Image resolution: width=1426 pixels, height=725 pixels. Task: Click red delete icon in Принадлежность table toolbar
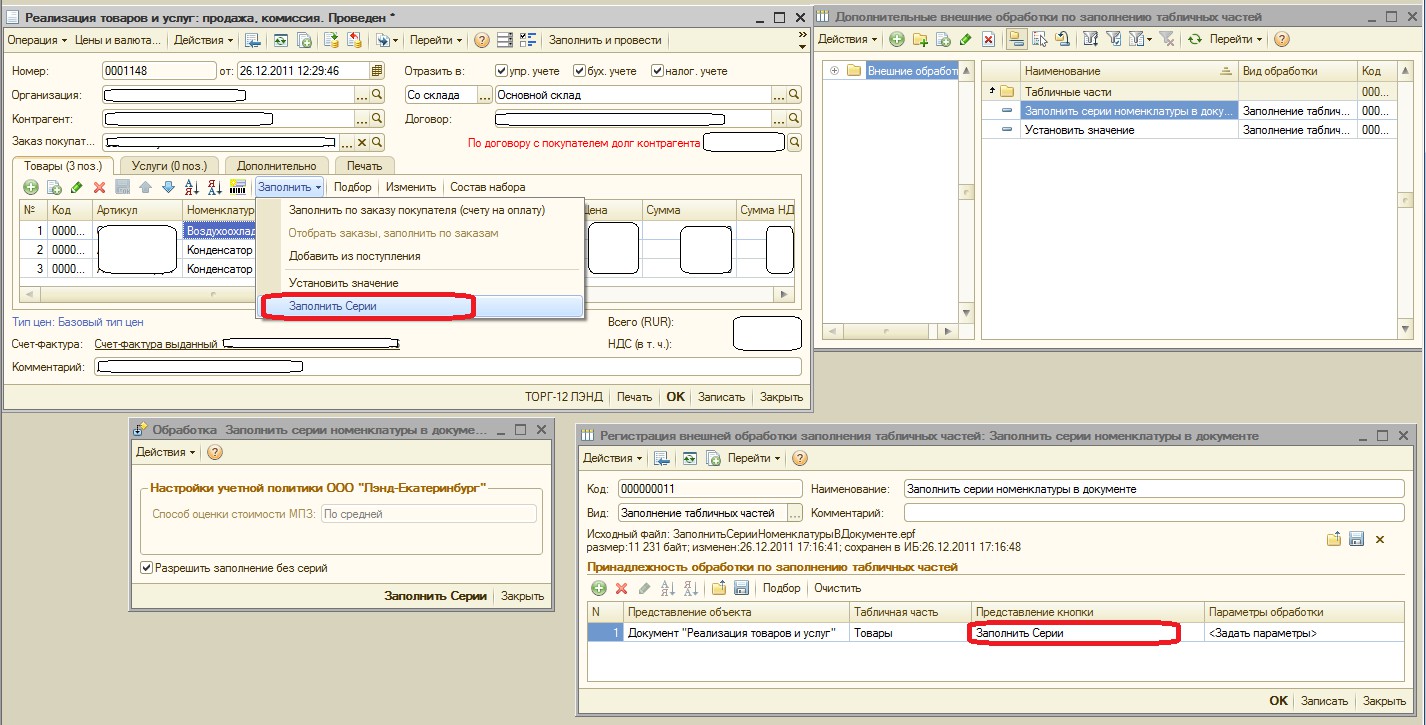tap(621, 588)
